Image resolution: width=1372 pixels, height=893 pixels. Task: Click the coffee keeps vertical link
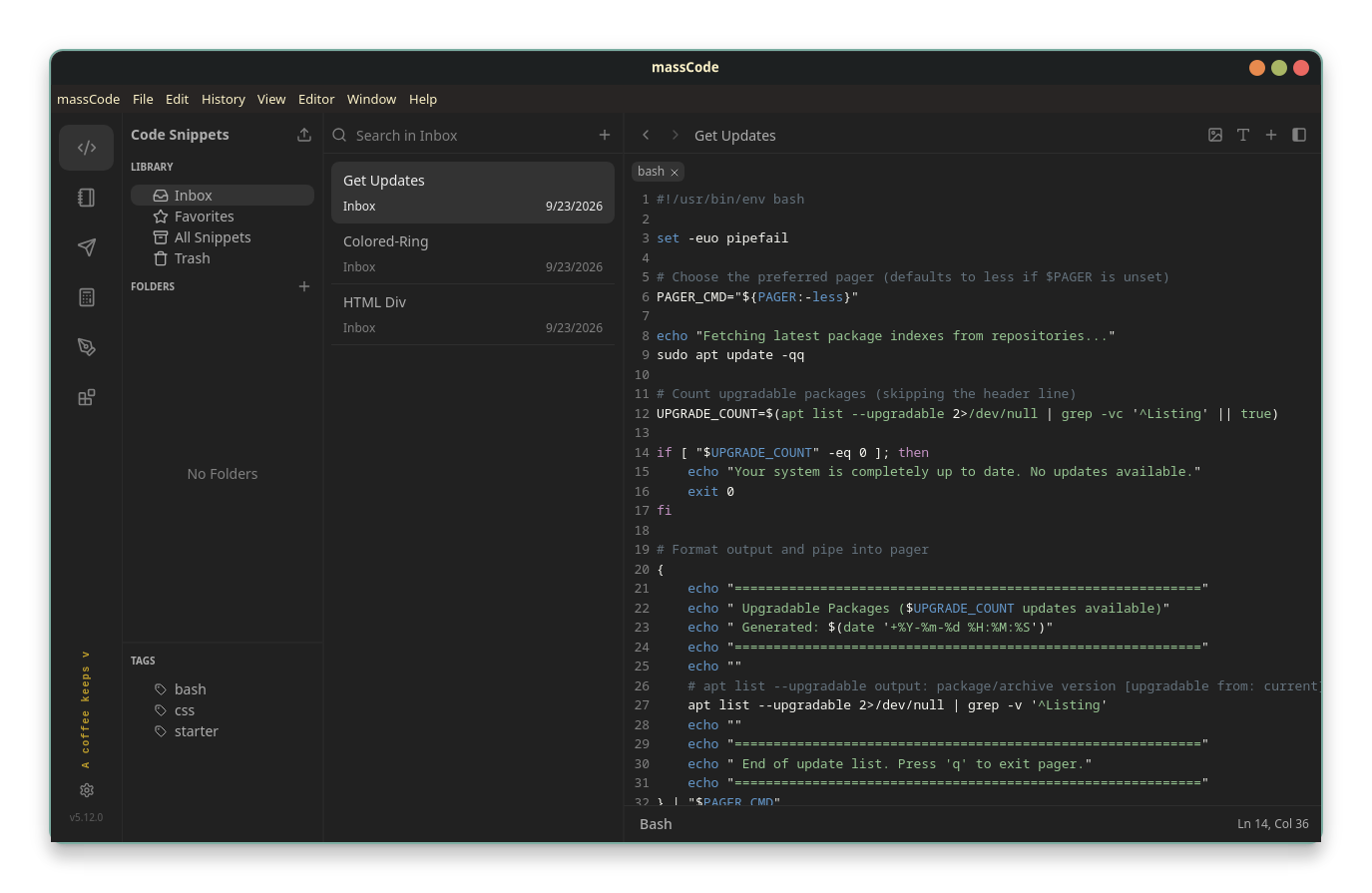[86, 709]
